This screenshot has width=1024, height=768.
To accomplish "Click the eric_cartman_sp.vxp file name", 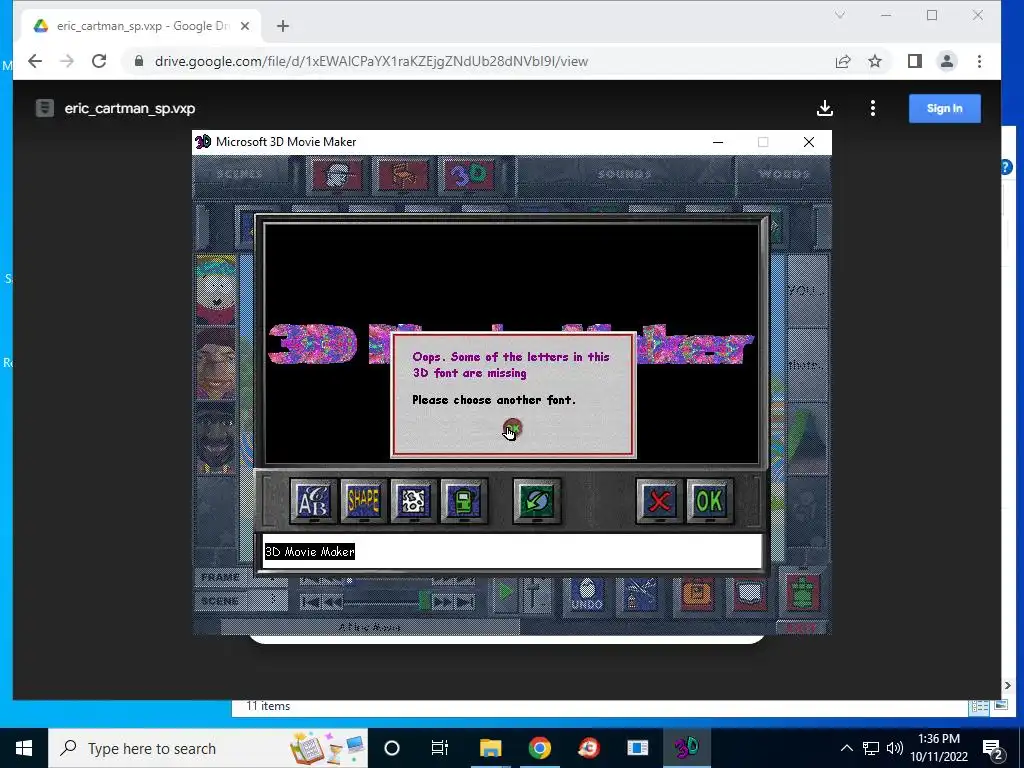I will click(130, 108).
